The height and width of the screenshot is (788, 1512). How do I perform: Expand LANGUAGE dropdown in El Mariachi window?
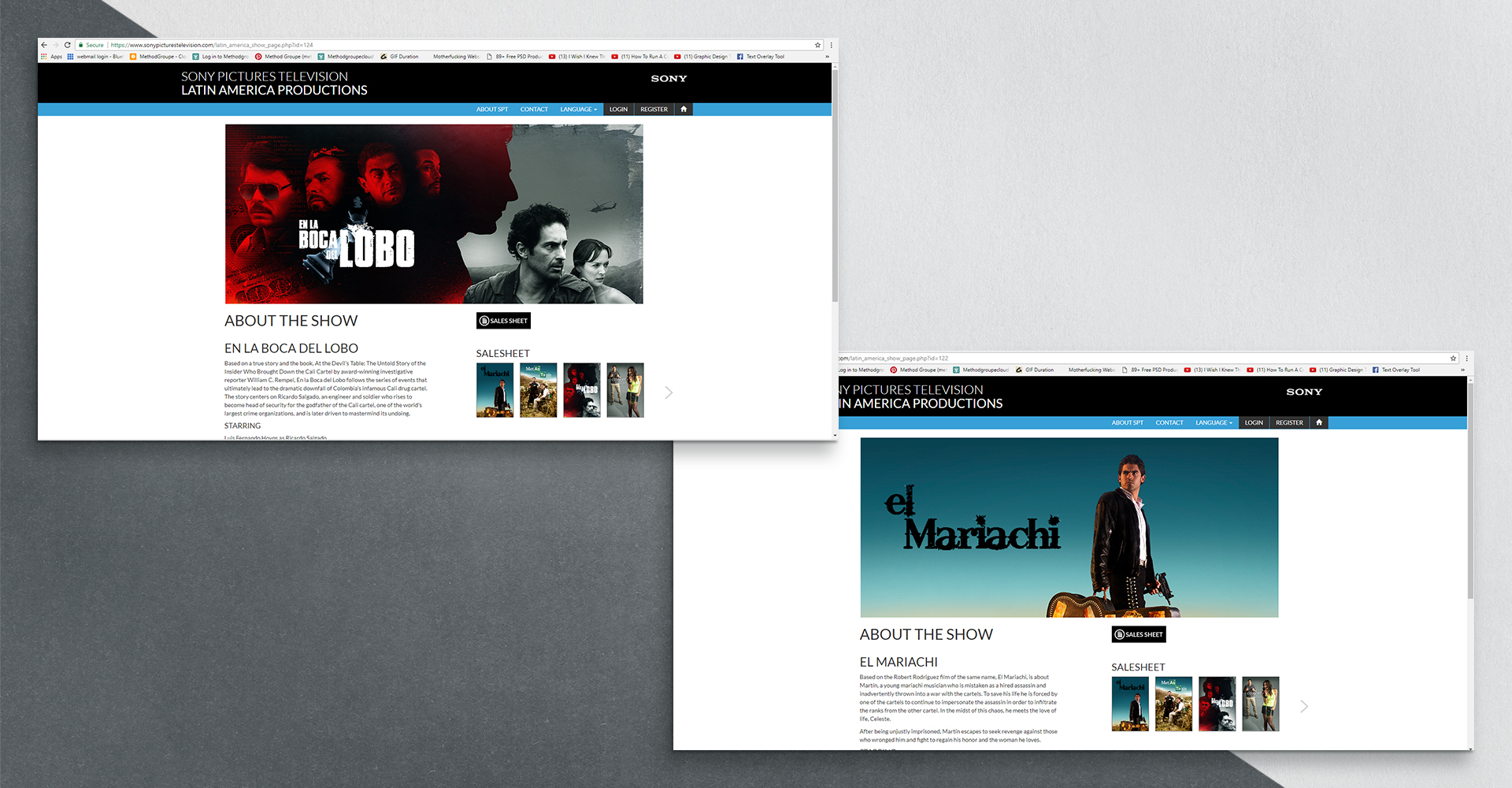[1214, 423]
